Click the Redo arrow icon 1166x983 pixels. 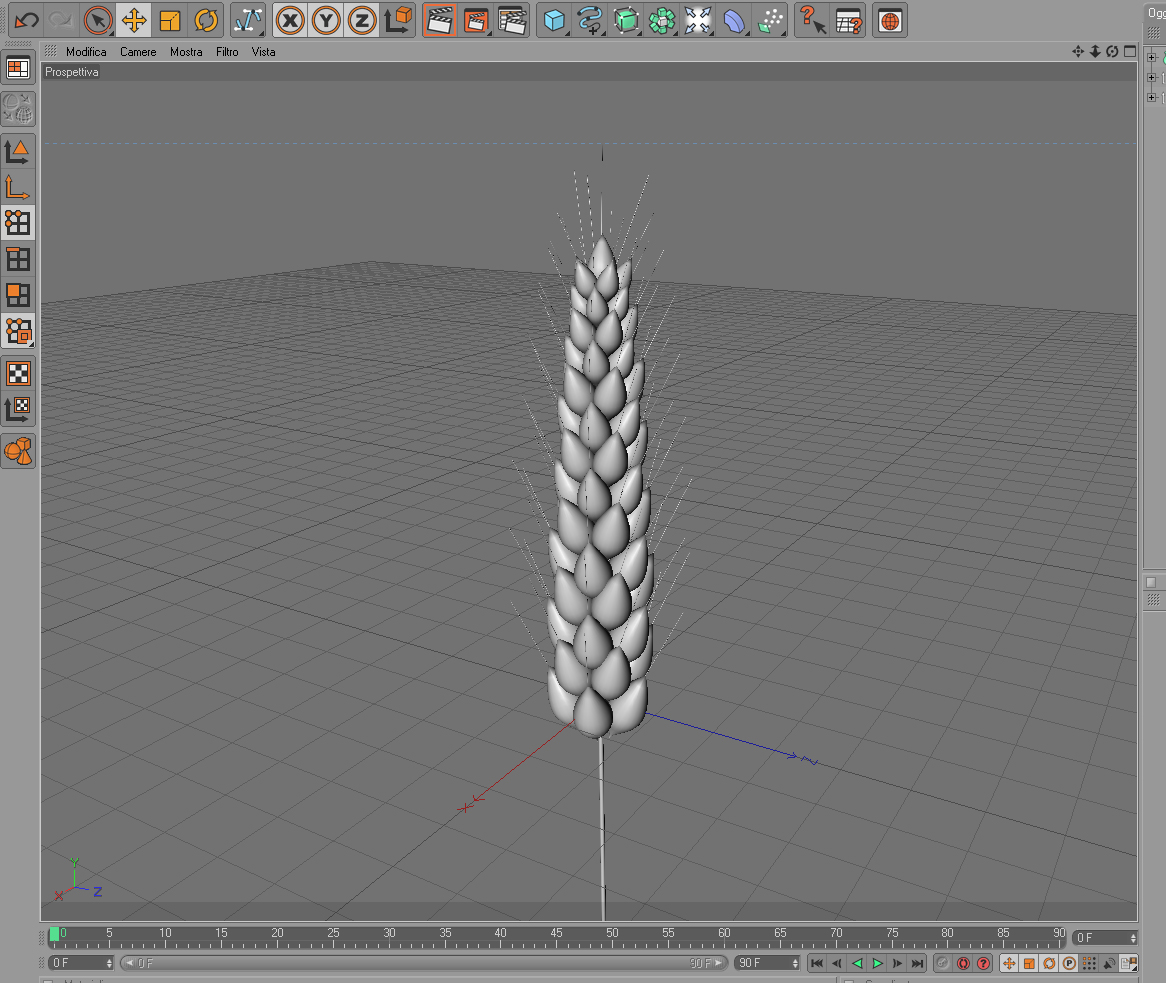pos(61,20)
